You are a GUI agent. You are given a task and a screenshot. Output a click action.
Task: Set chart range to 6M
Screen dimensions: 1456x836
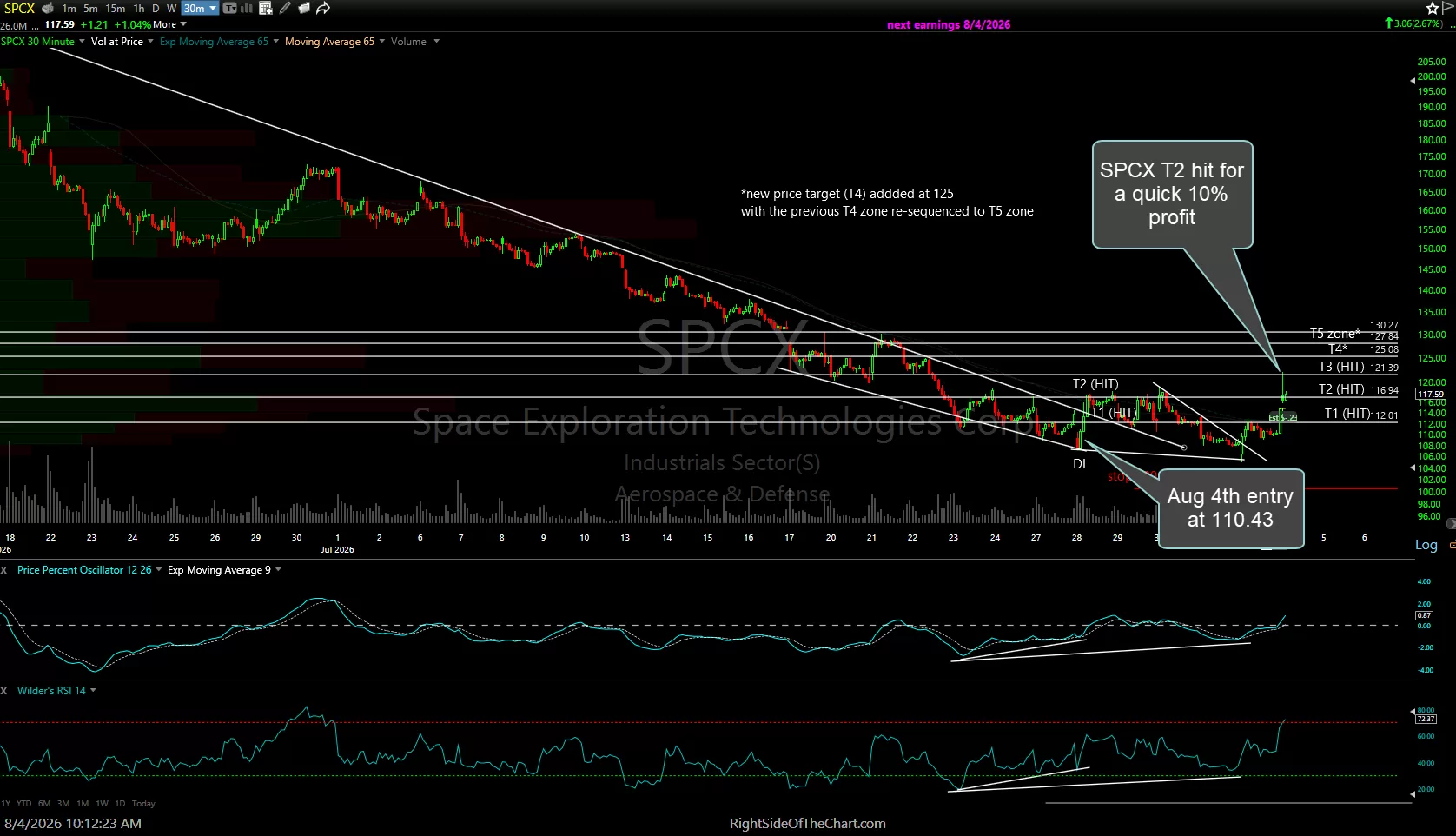(44, 804)
